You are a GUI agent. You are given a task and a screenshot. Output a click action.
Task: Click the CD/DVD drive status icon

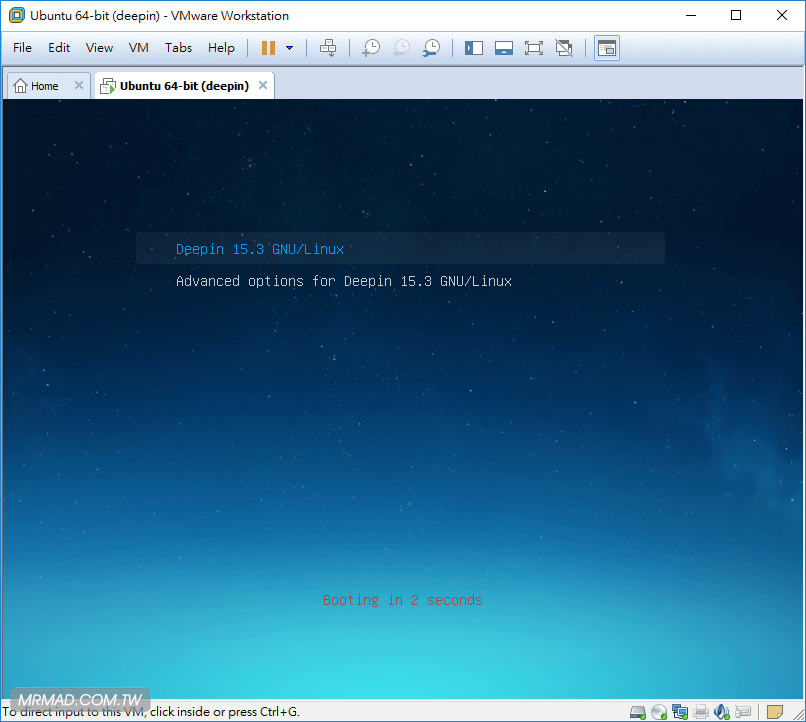point(659,712)
